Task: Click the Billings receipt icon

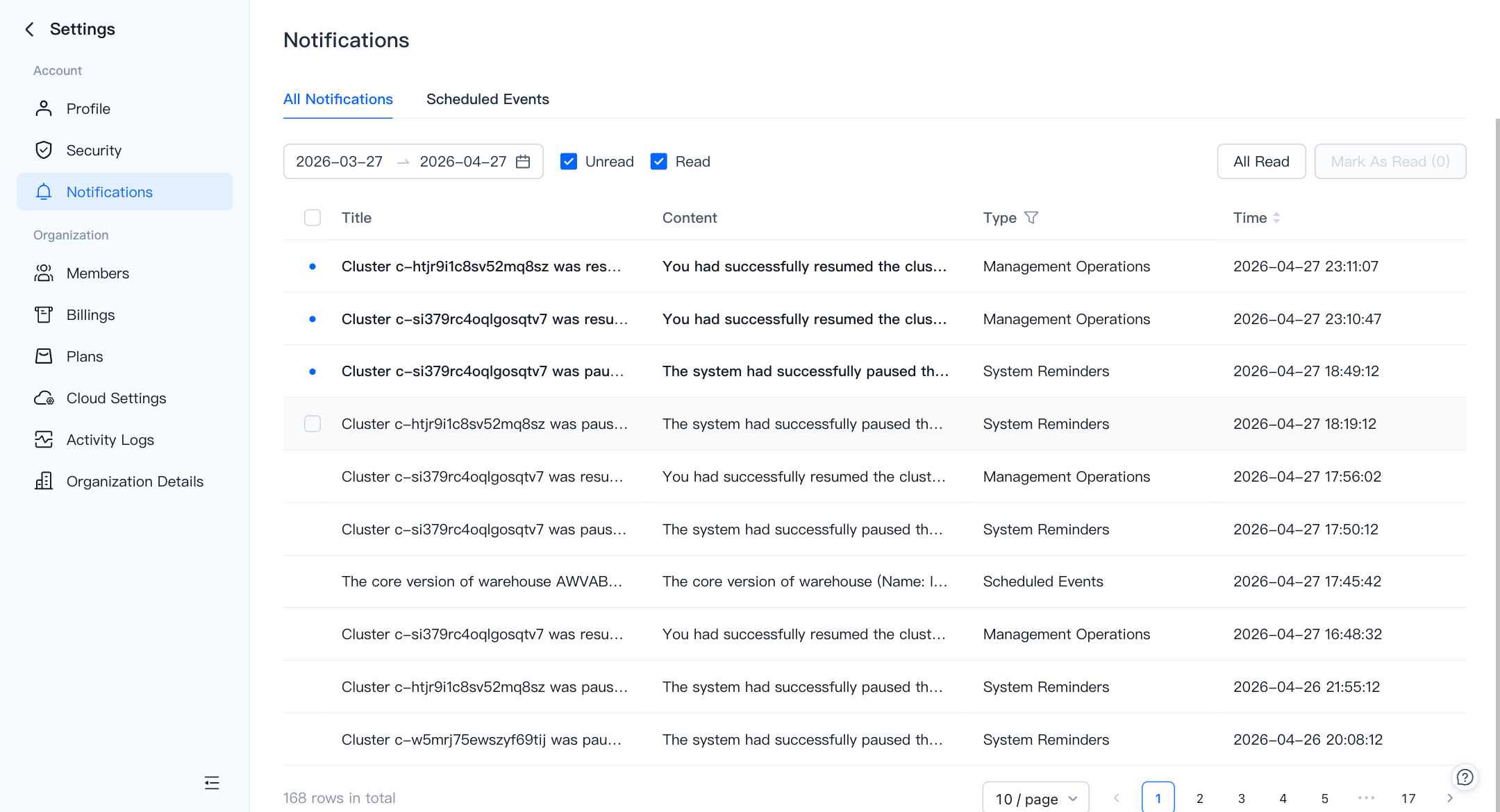Action: (44, 314)
